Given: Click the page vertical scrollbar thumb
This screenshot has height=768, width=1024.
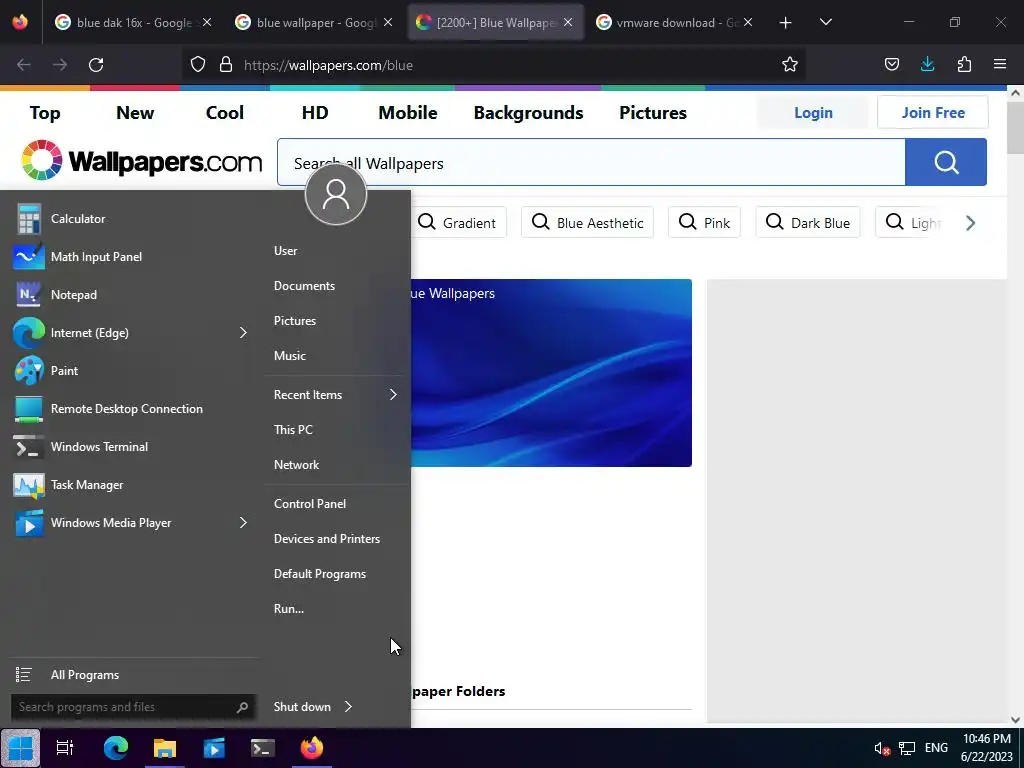Looking at the screenshot, I should click(1015, 127).
